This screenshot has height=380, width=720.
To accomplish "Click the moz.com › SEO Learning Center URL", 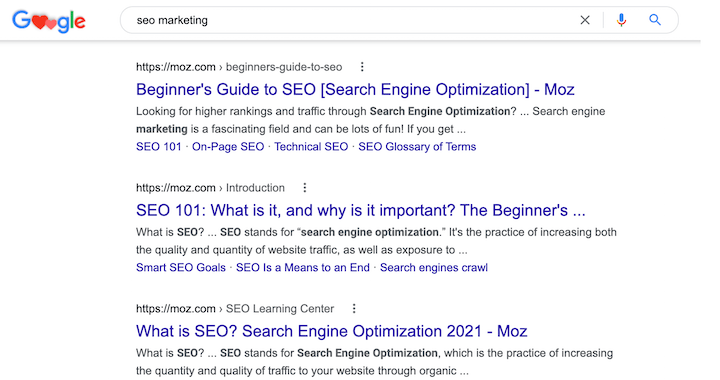I will 235,308.
